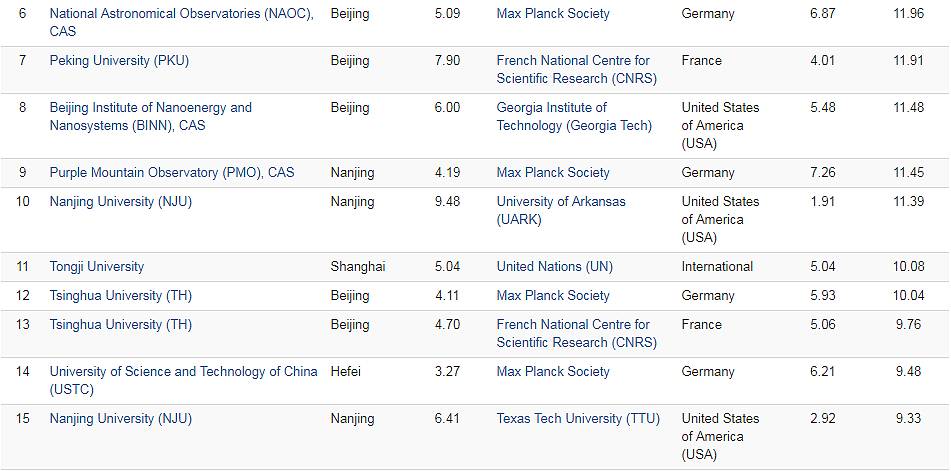The height and width of the screenshot is (471, 951).
Task: Open Max Planck Society in row 6
Action: [x=553, y=14]
